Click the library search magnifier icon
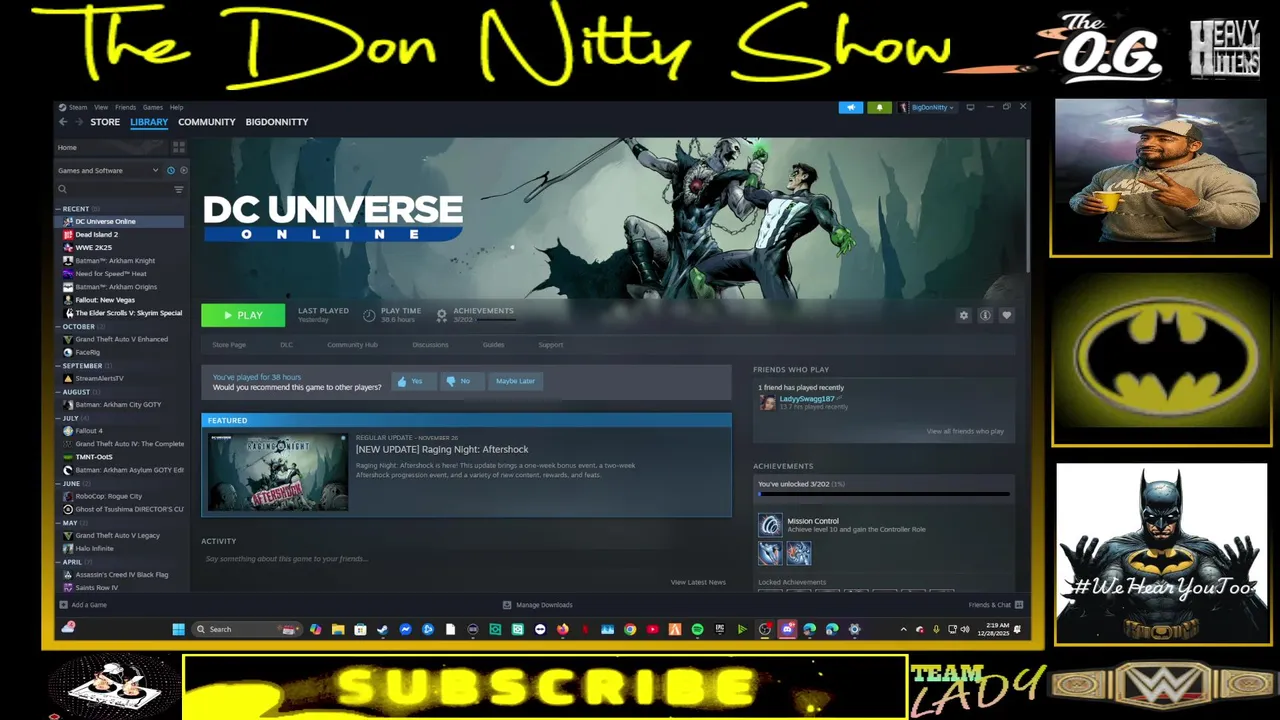This screenshot has height=720, width=1280. (62, 190)
